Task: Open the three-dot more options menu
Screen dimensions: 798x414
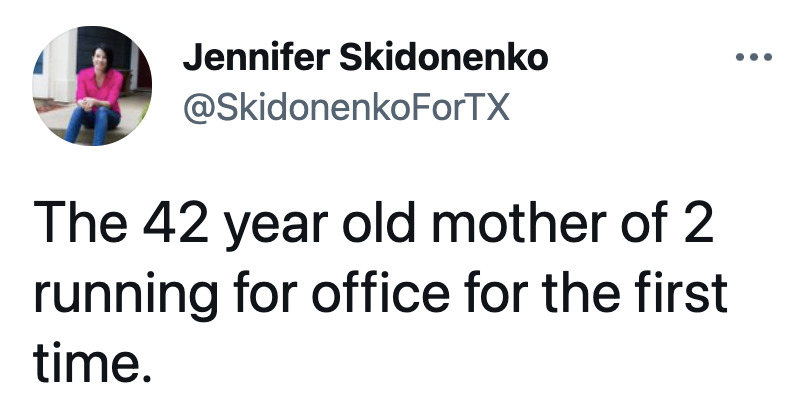Action: pyautogui.click(x=754, y=57)
